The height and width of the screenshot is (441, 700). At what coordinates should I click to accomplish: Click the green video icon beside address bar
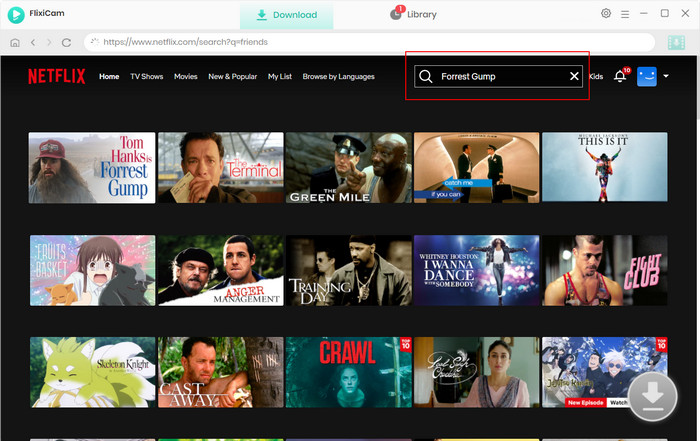[x=676, y=42]
